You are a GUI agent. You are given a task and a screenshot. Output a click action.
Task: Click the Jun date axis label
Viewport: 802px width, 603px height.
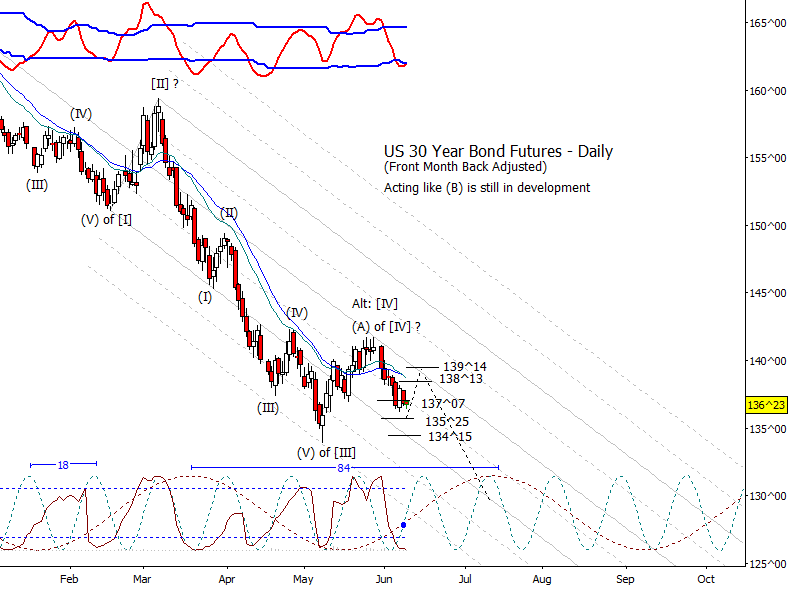[384, 579]
